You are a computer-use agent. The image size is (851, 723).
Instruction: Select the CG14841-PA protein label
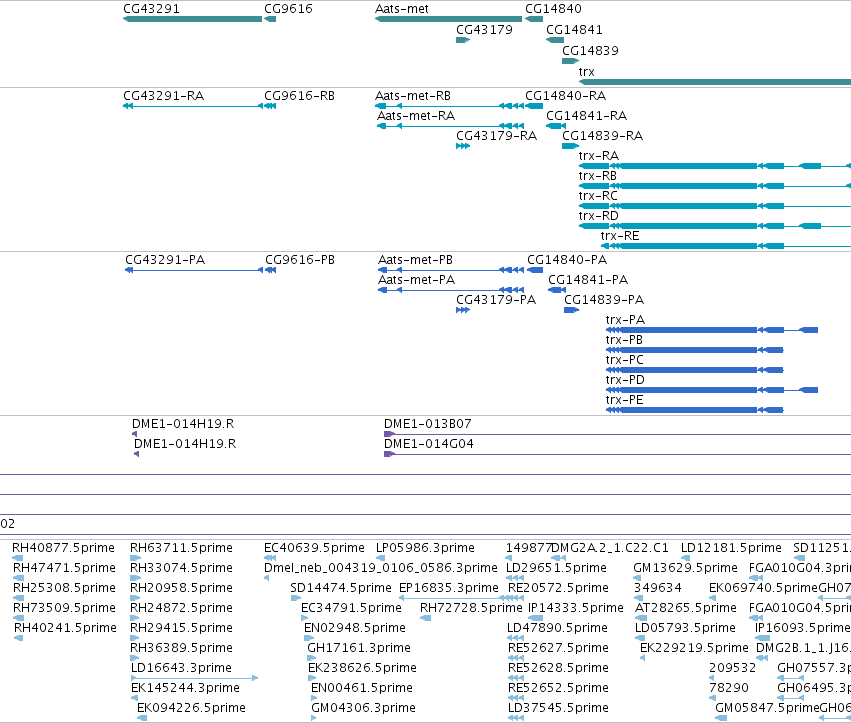coord(588,280)
